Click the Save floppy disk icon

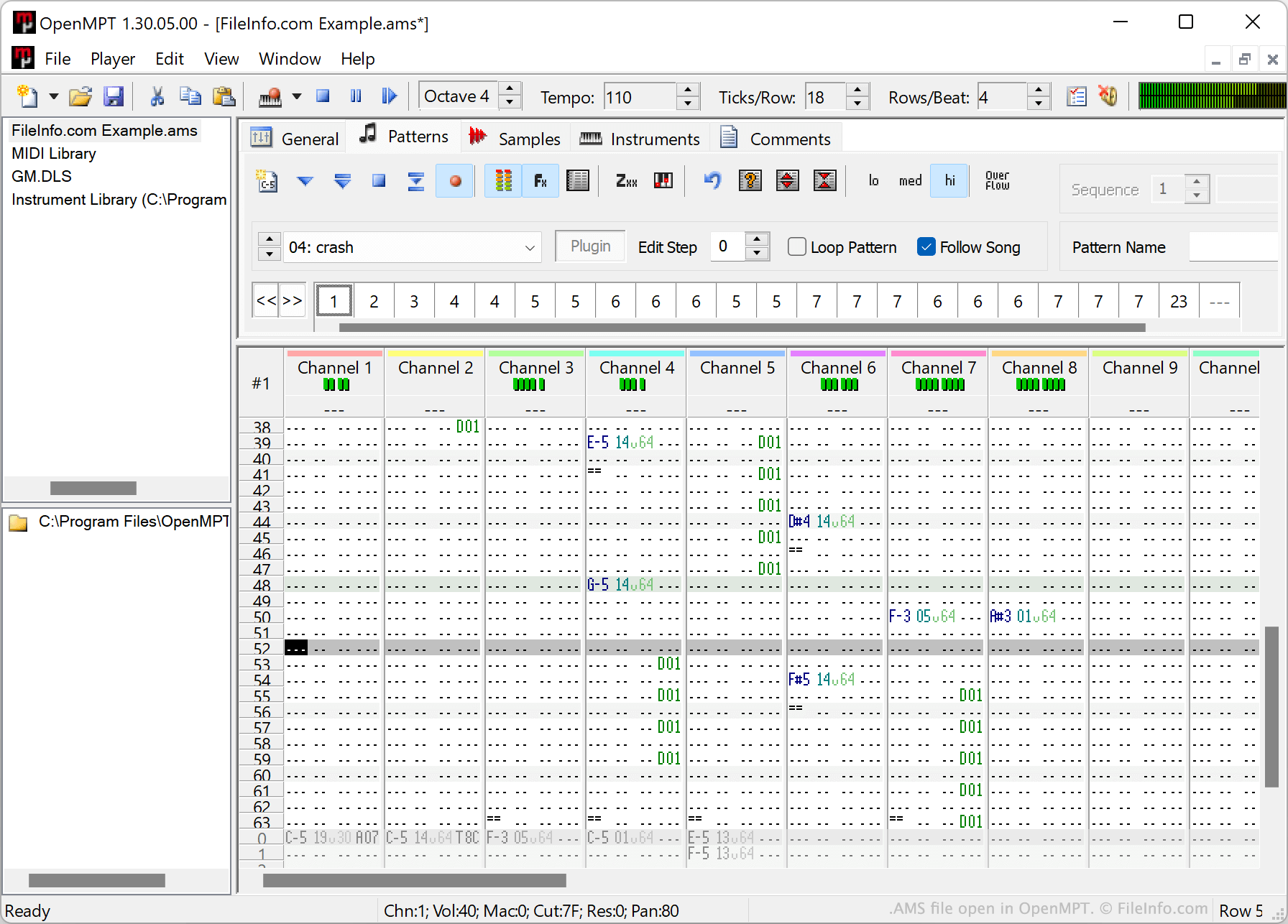pyautogui.click(x=114, y=96)
